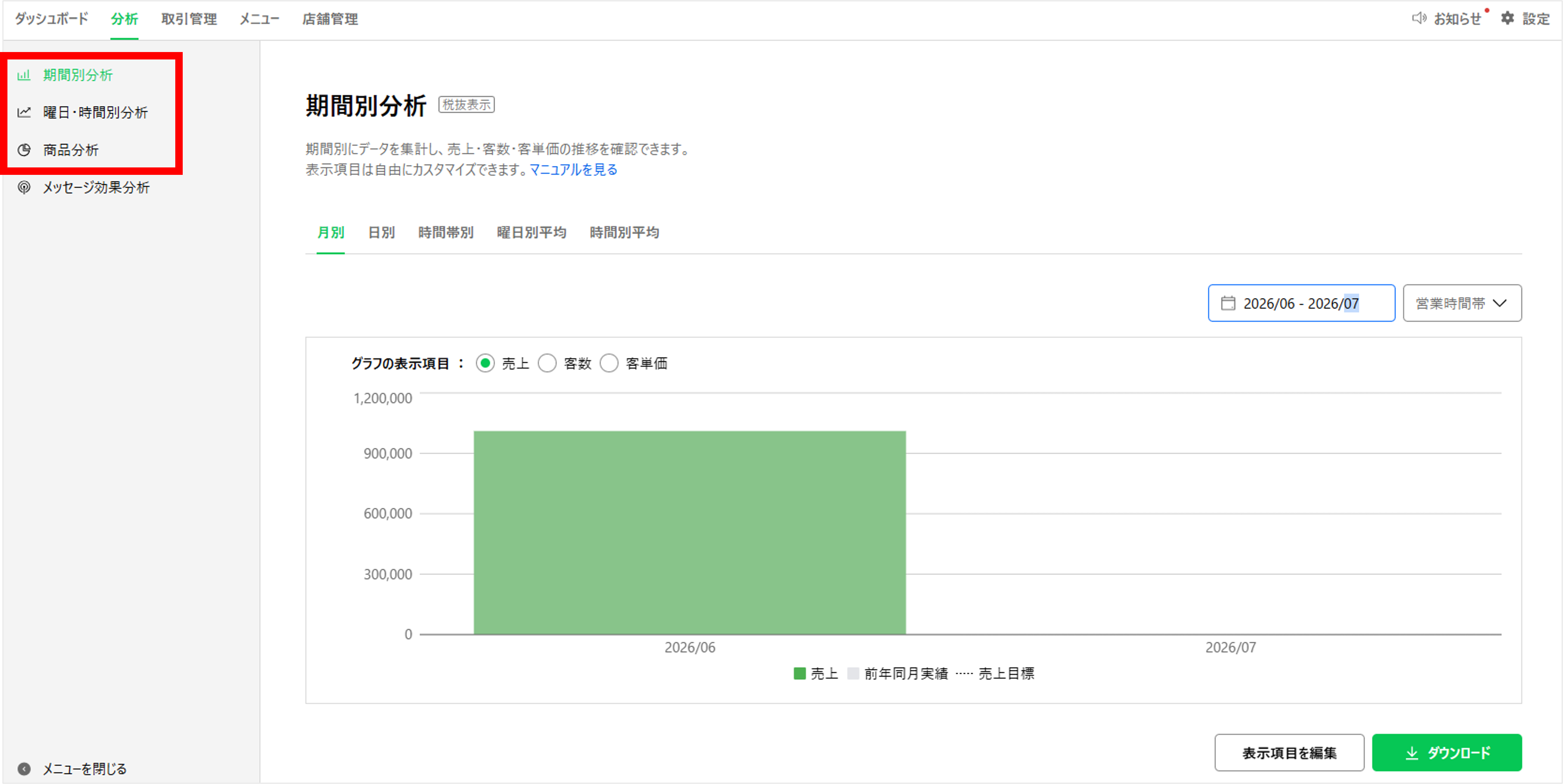Click the line graph icon beside 曜日・時間別分析
The width and height of the screenshot is (1563, 784).
click(24, 112)
